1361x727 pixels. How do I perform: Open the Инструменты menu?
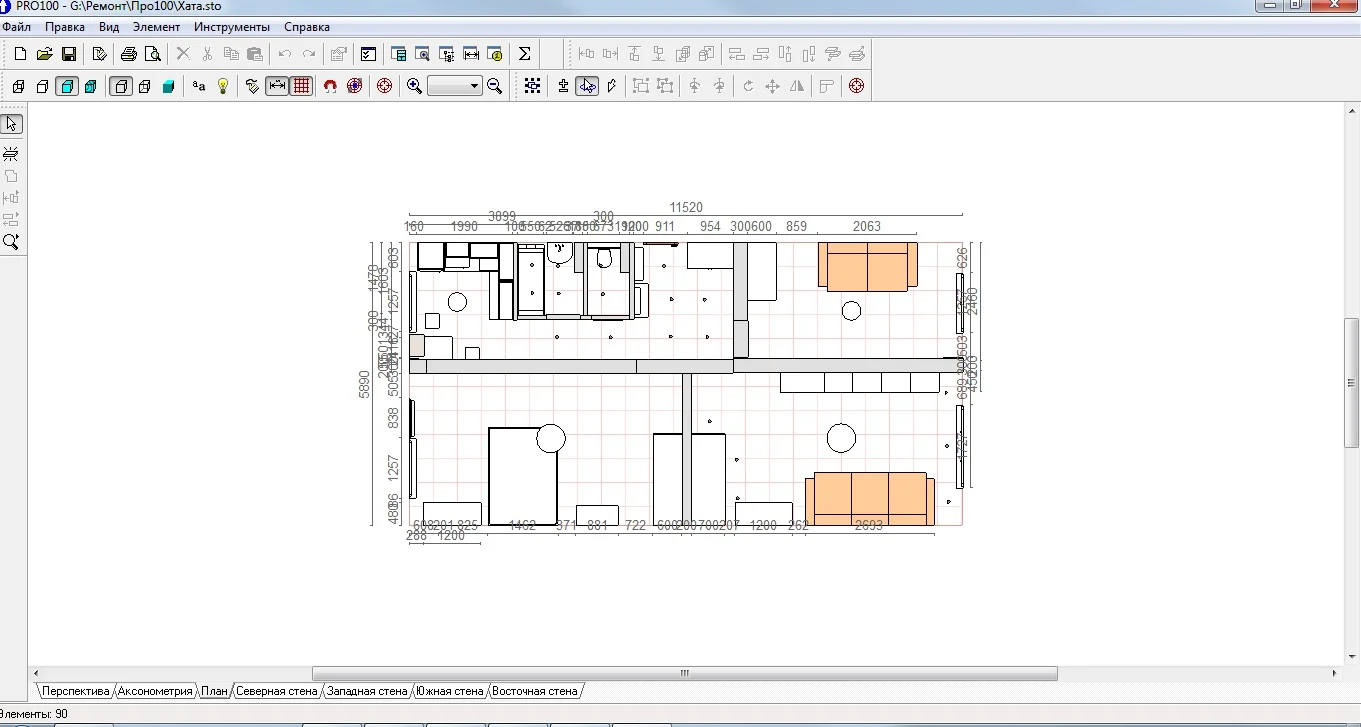coord(232,27)
